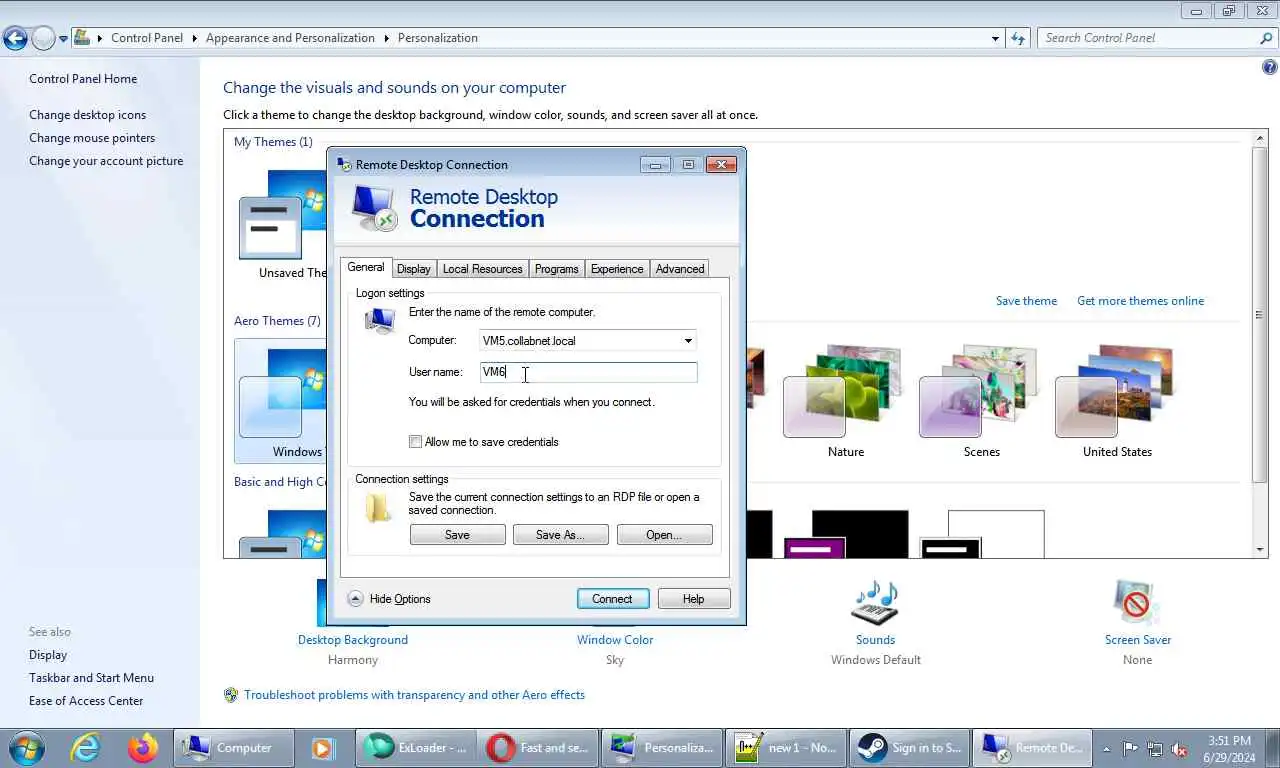Open Get more themes online link
The height and width of the screenshot is (768, 1280).
1140,301
